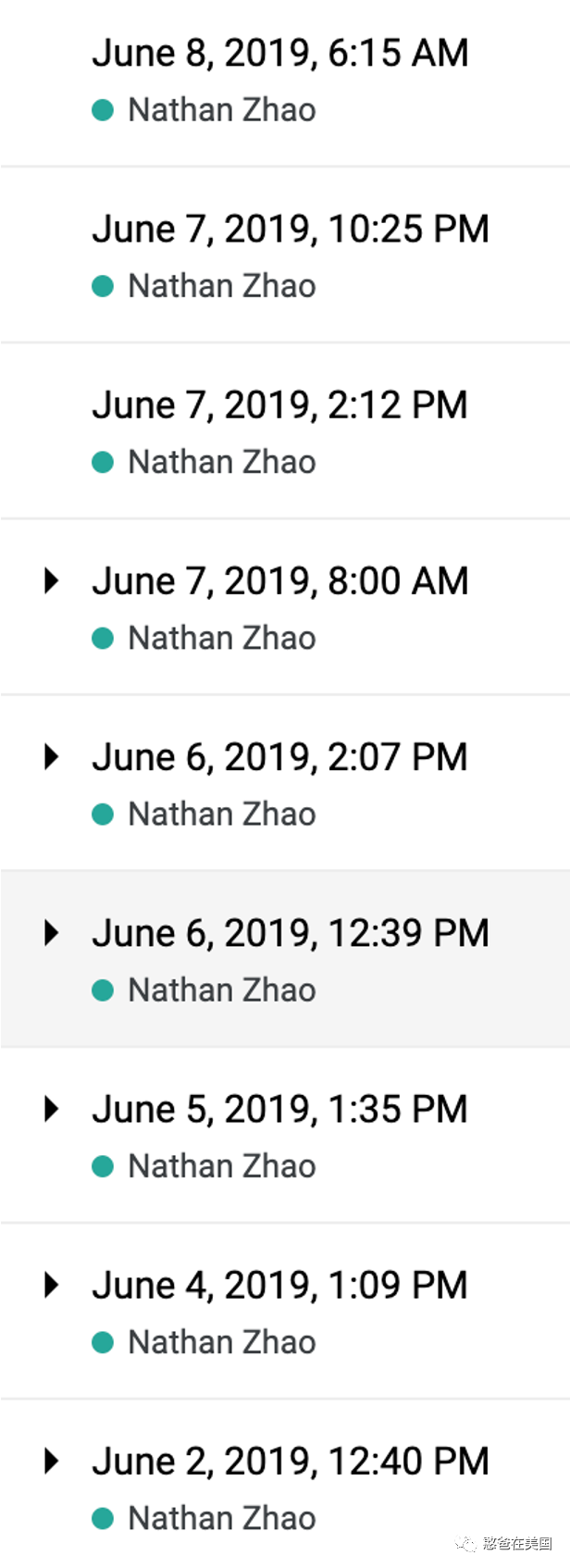Click green editor dot under June 2 version
Viewport: 570px width, 1568px height.
click(103, 1518)
